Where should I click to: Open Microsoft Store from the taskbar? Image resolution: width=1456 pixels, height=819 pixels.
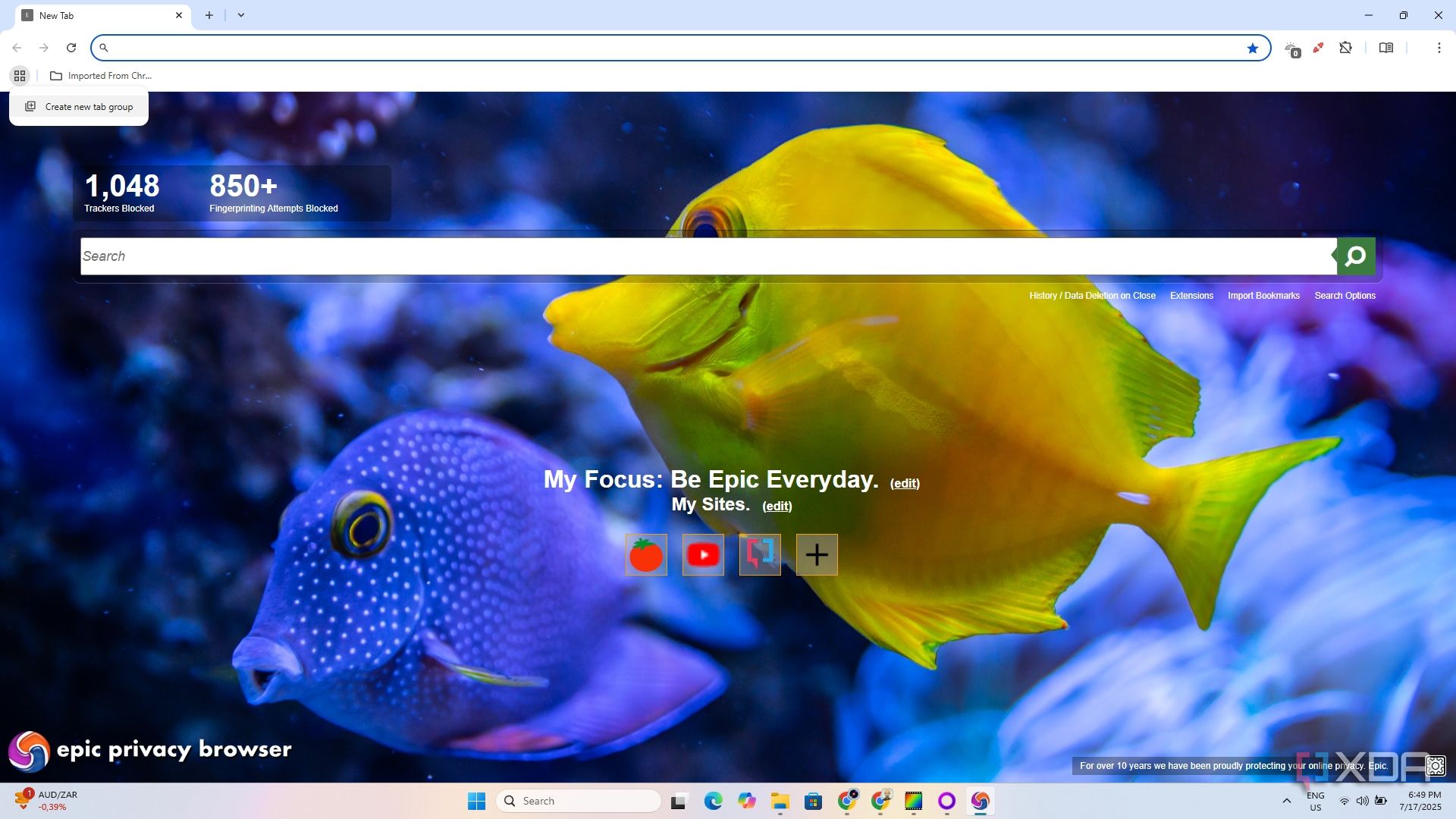click(814, 801)
